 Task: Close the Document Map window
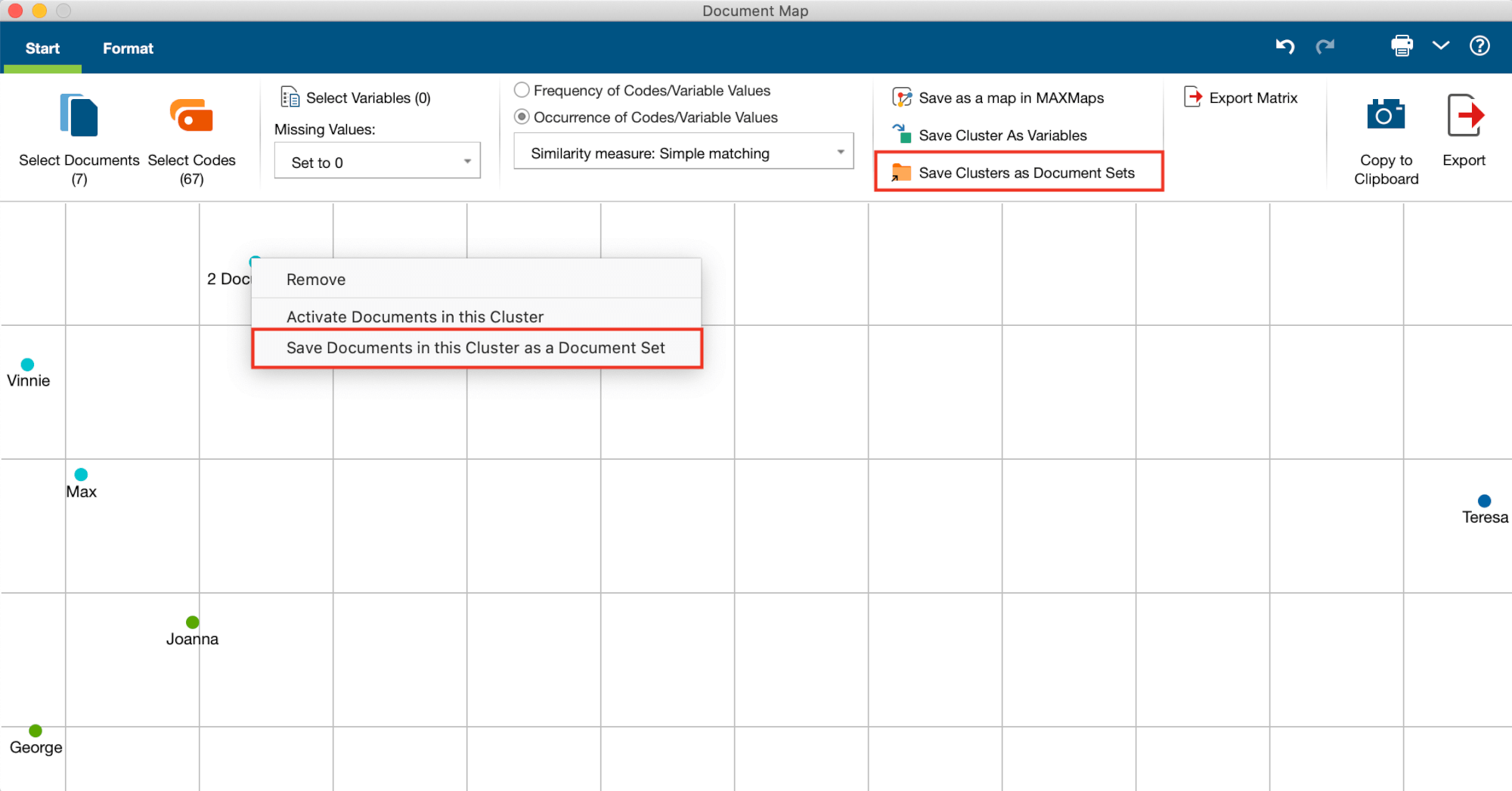14,11
